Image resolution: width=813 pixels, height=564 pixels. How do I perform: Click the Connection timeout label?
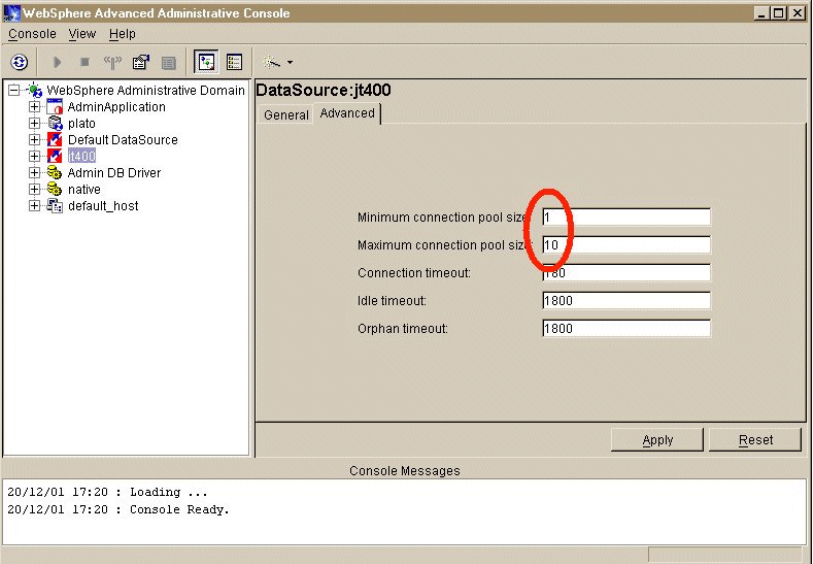coord(414,273)
